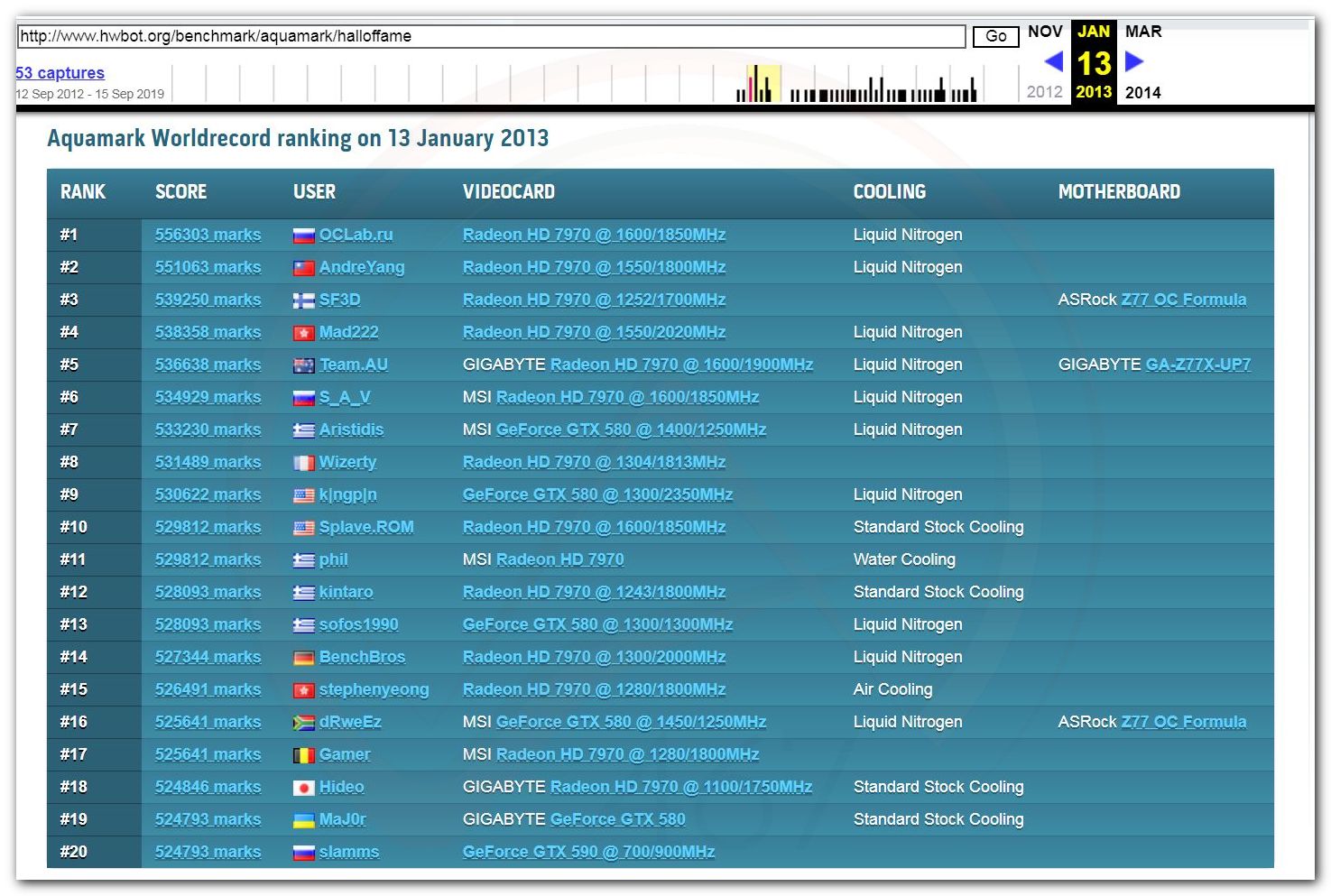1331x896 pixels.
Task: Click the Ukrainian flag beside MaJ0r
Action: tap(303, 820)
